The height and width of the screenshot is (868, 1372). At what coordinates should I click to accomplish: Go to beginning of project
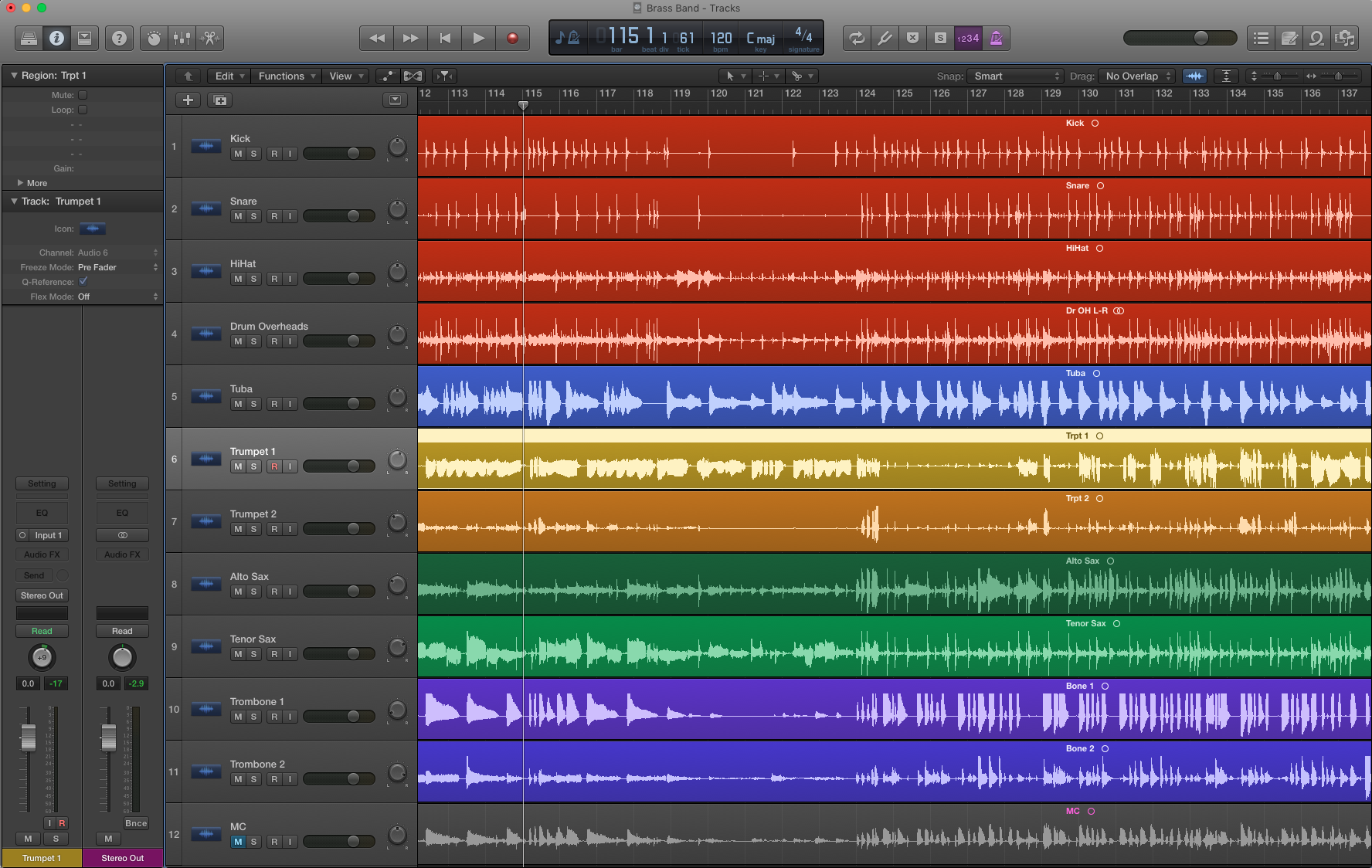(x=445, y=38)
